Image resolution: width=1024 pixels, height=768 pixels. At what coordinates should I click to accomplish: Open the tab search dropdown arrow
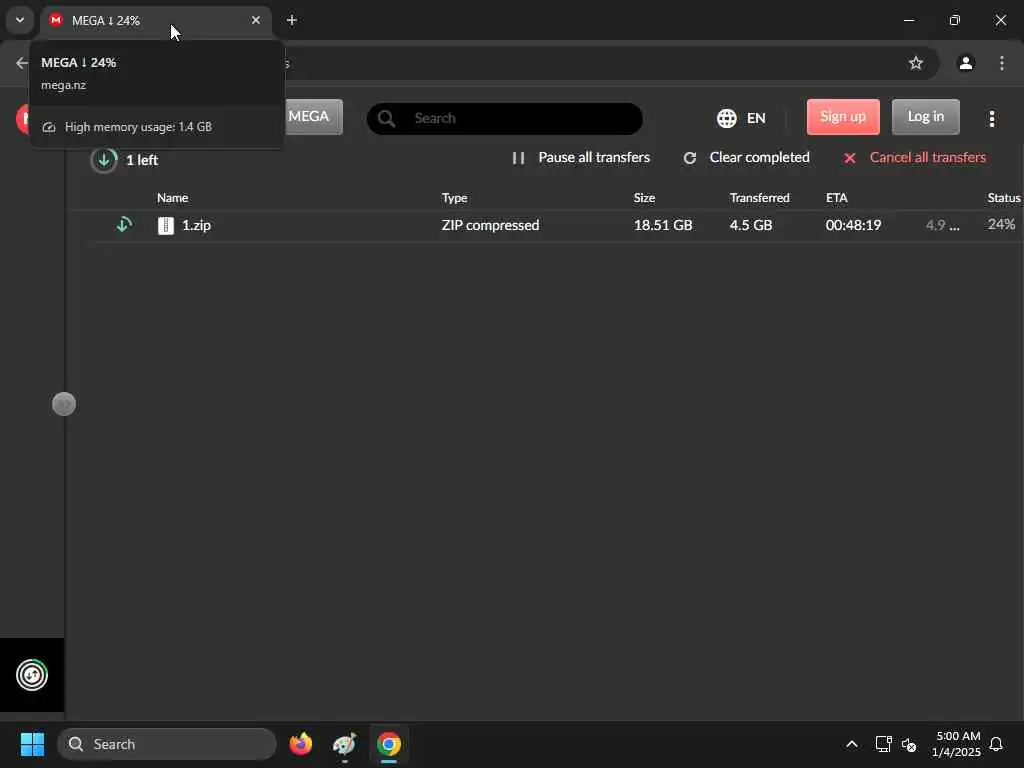tap(20, 20)
